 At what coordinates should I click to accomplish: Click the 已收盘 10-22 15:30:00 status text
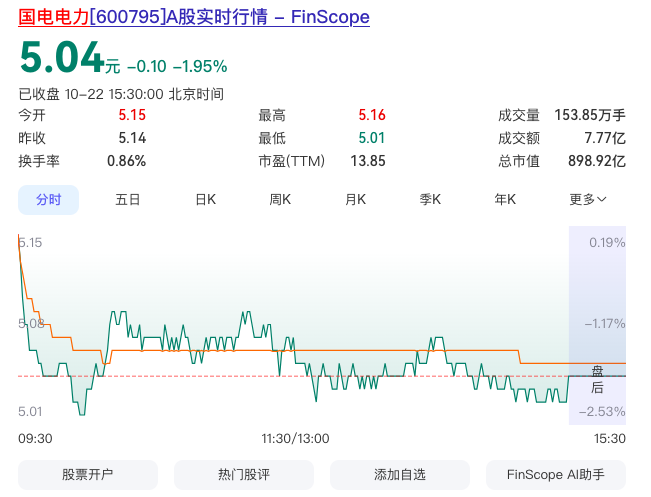[x=121, y=94]
